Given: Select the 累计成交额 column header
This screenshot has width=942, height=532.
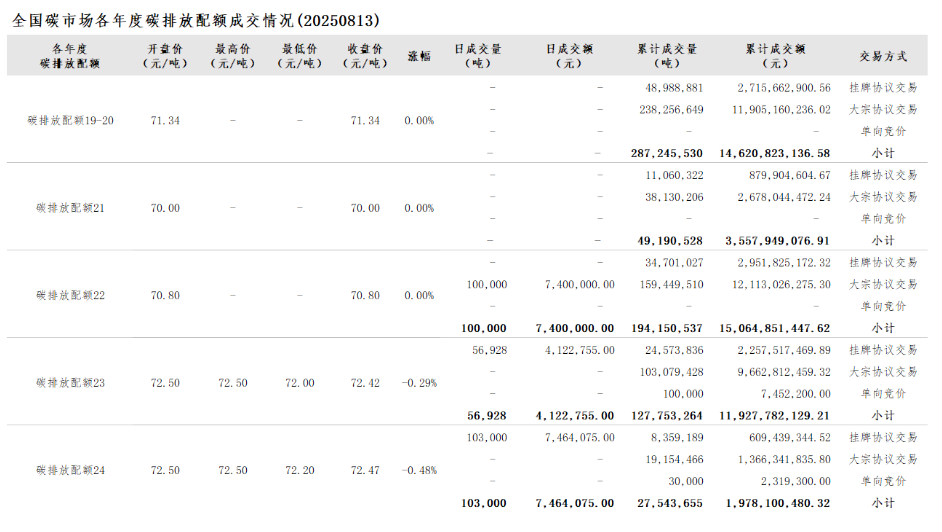Looking at the screenshot, I should pos(775,55).
